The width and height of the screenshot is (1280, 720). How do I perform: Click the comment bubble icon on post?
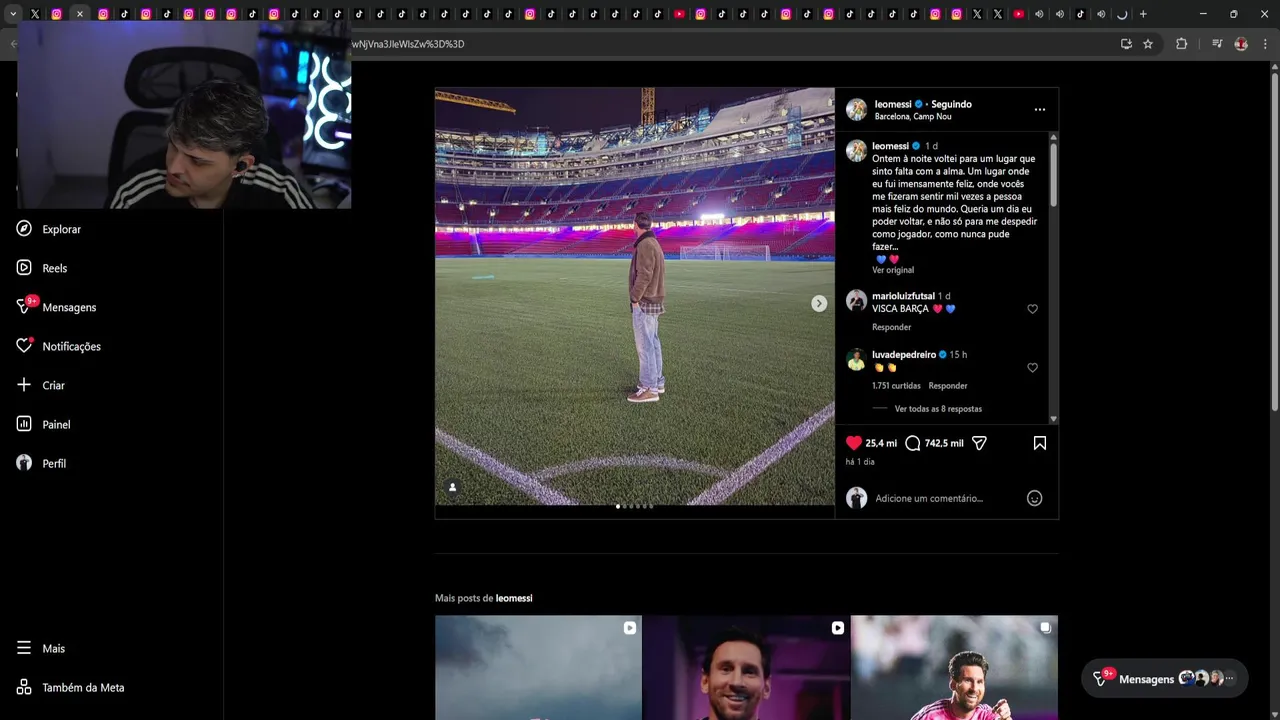tap(912, 443)
